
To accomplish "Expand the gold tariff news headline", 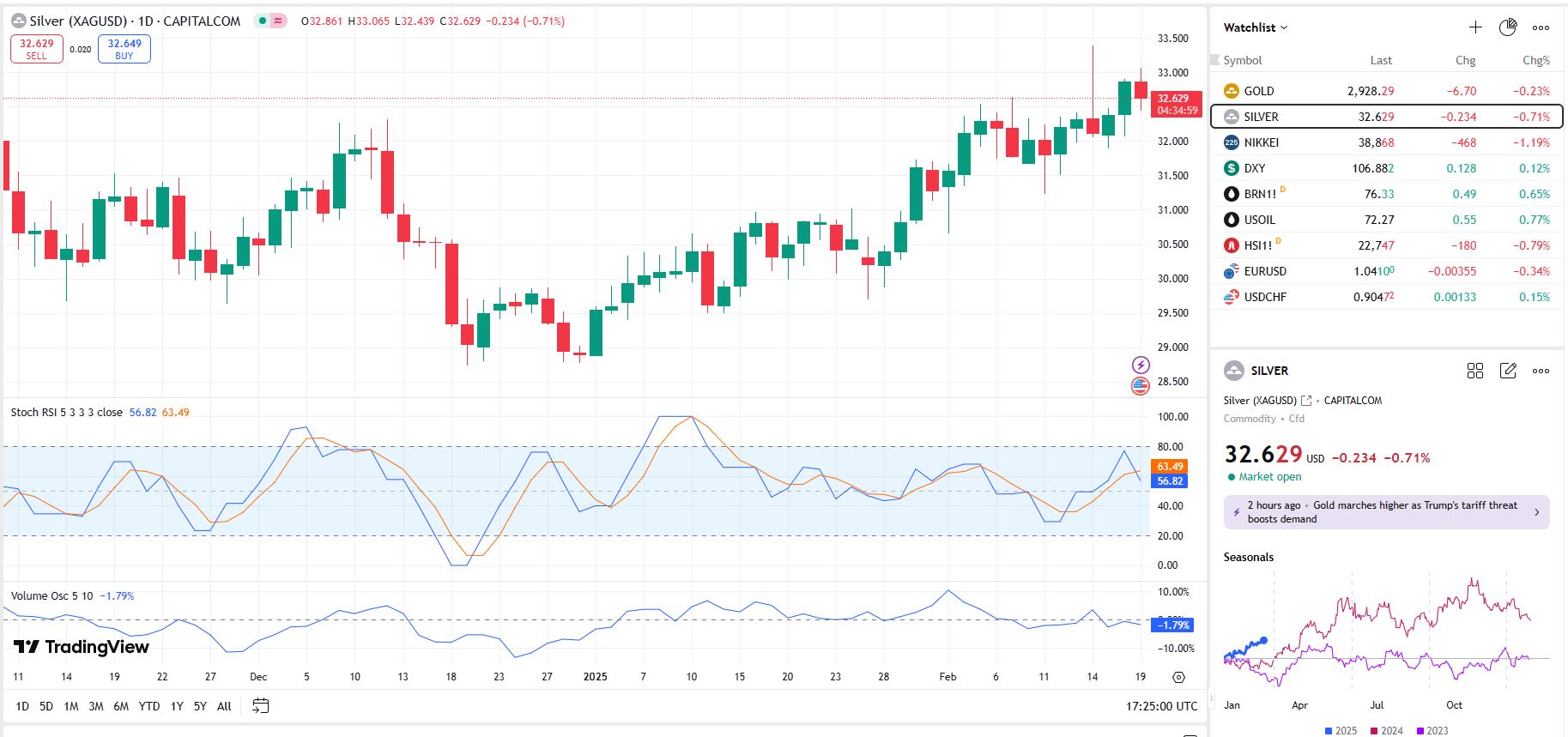I will (1387, 512).
